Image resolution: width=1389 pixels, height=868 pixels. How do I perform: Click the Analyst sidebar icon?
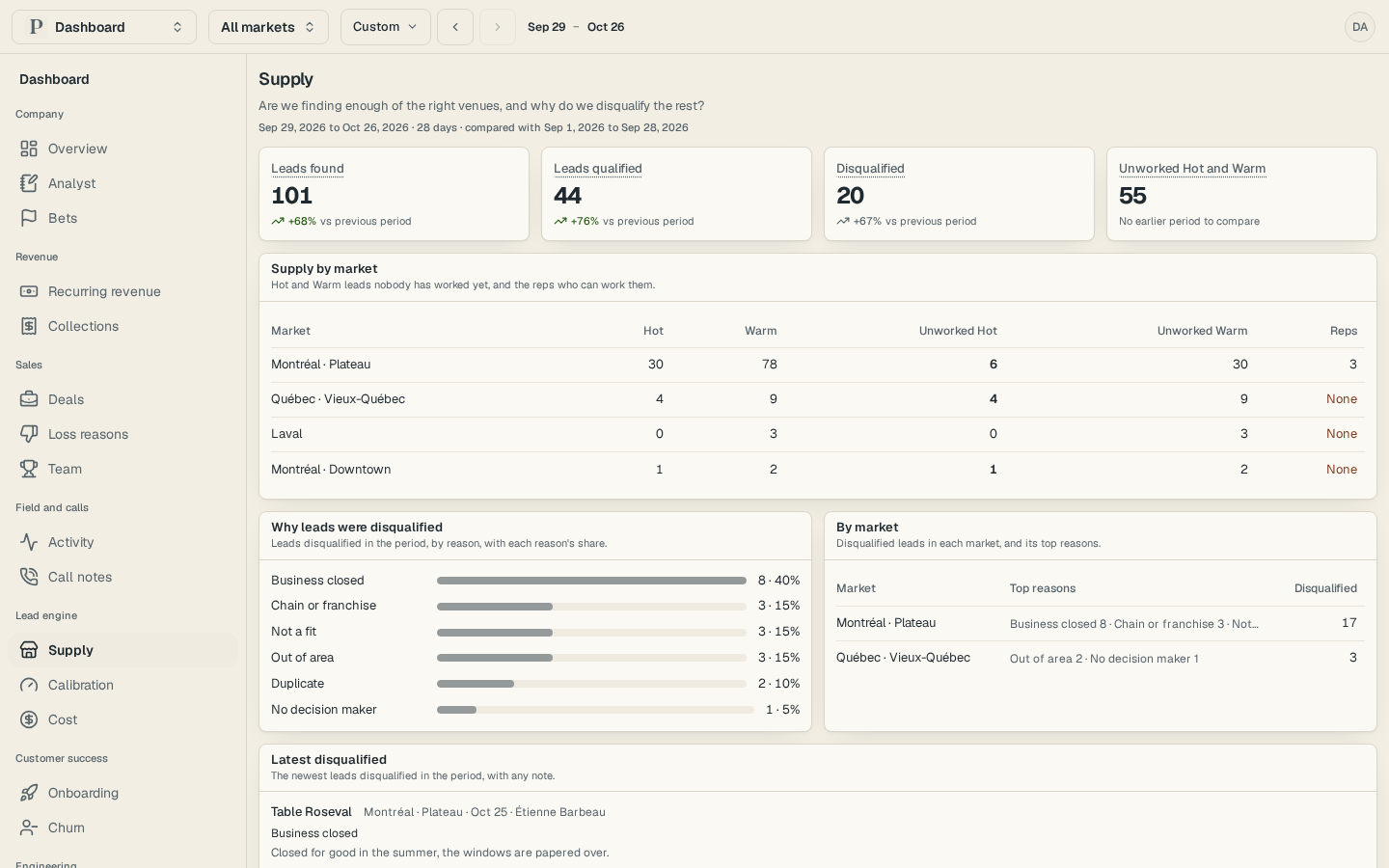coord(29,183)
